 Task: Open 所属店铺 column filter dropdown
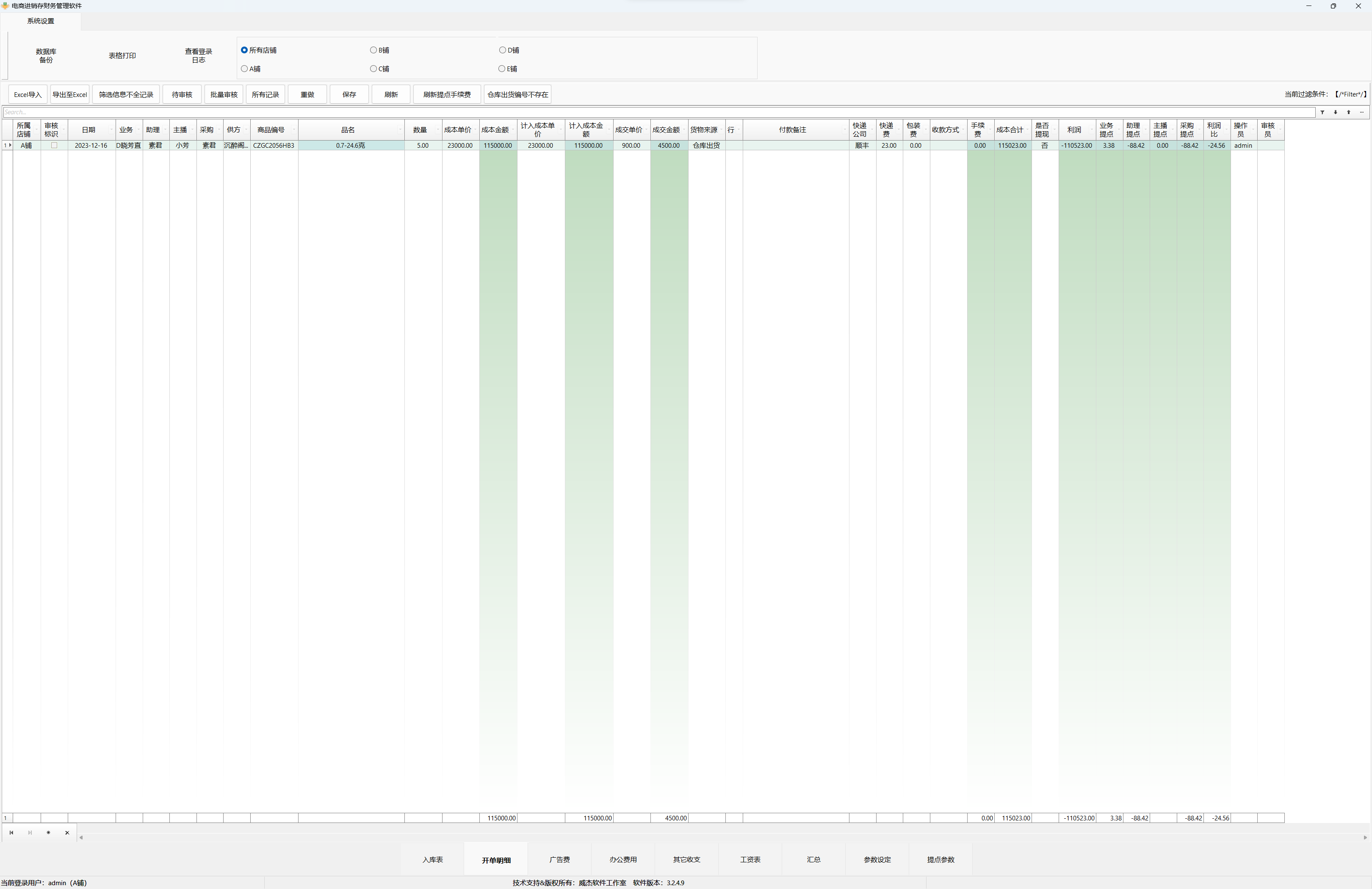[37, 130]
